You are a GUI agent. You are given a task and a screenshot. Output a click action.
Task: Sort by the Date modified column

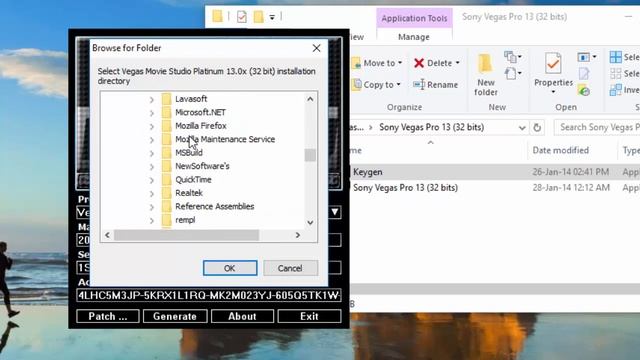click(560, 151)
